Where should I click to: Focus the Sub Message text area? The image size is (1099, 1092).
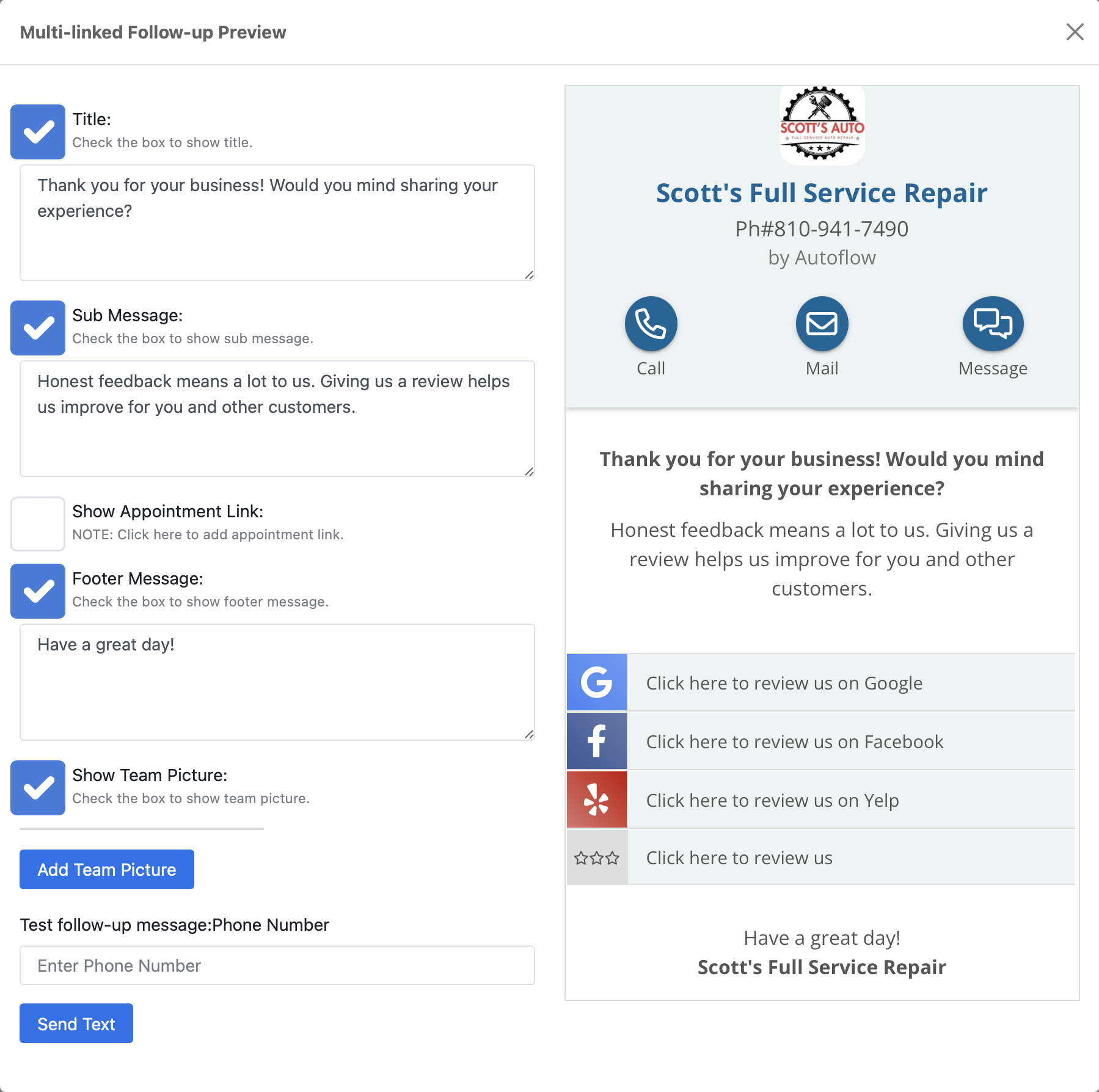[x=277, y=419]
